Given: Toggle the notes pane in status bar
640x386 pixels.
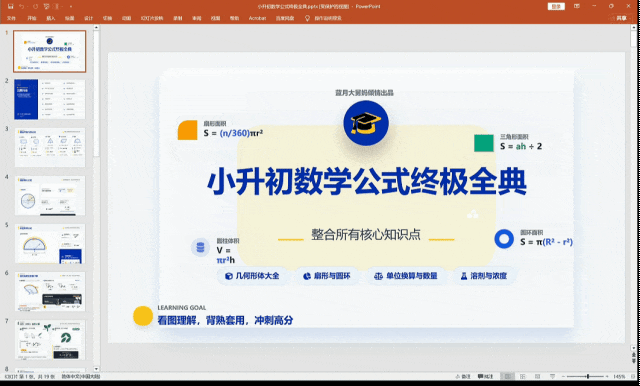Looking at the screenshot, I should point(463,376).
